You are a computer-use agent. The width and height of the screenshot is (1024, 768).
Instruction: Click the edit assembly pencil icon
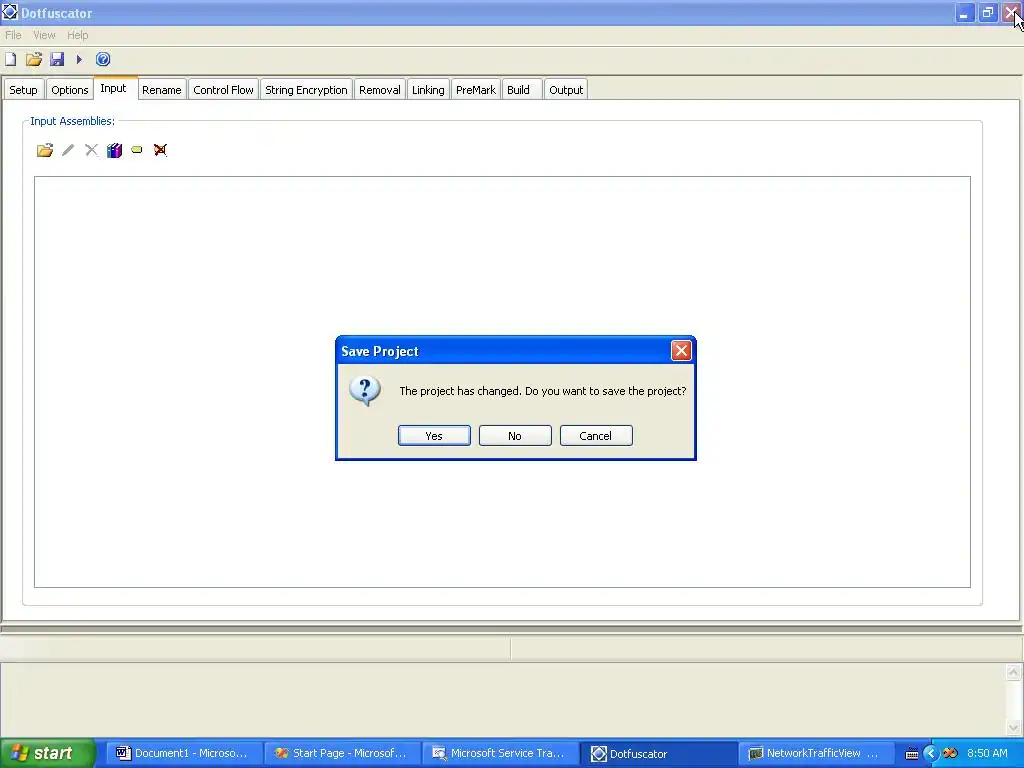pyautogui.click(x=68, y=150)
